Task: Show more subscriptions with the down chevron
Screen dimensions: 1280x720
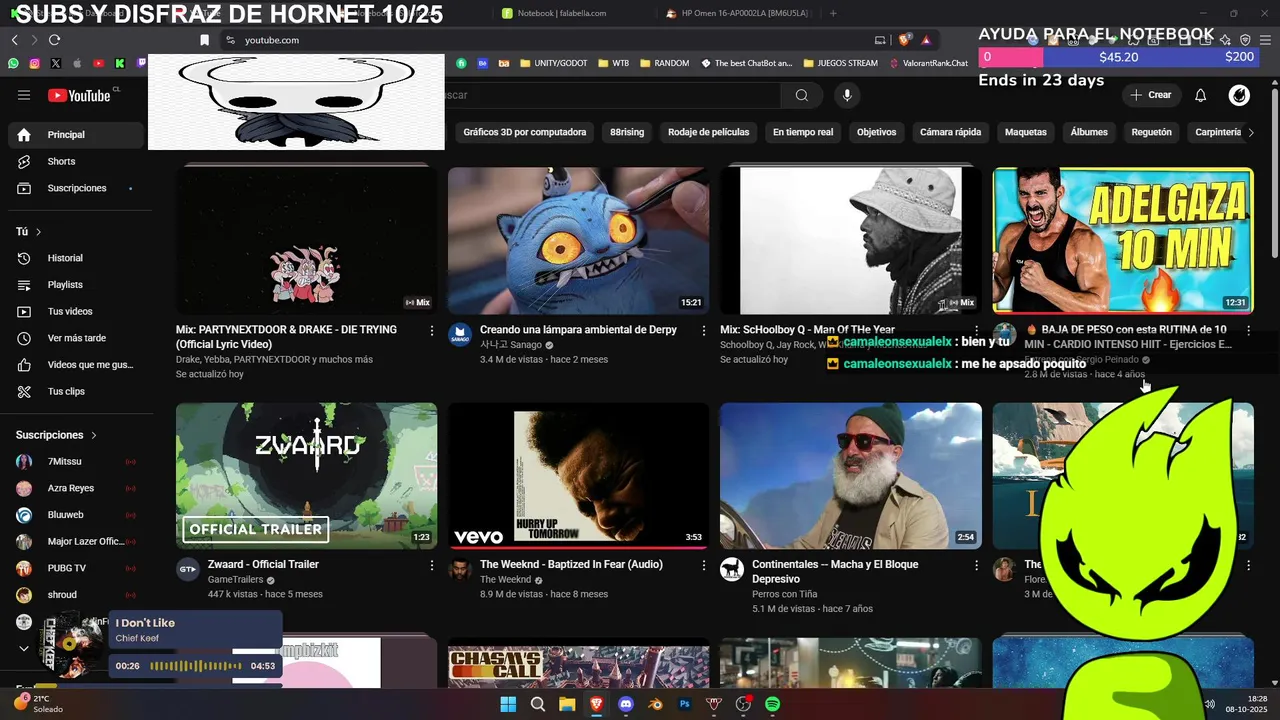Action: pos(24,648)
